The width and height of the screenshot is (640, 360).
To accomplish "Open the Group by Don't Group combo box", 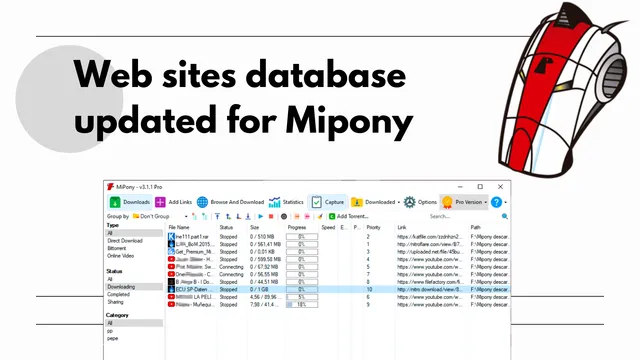I will [160, 216].
